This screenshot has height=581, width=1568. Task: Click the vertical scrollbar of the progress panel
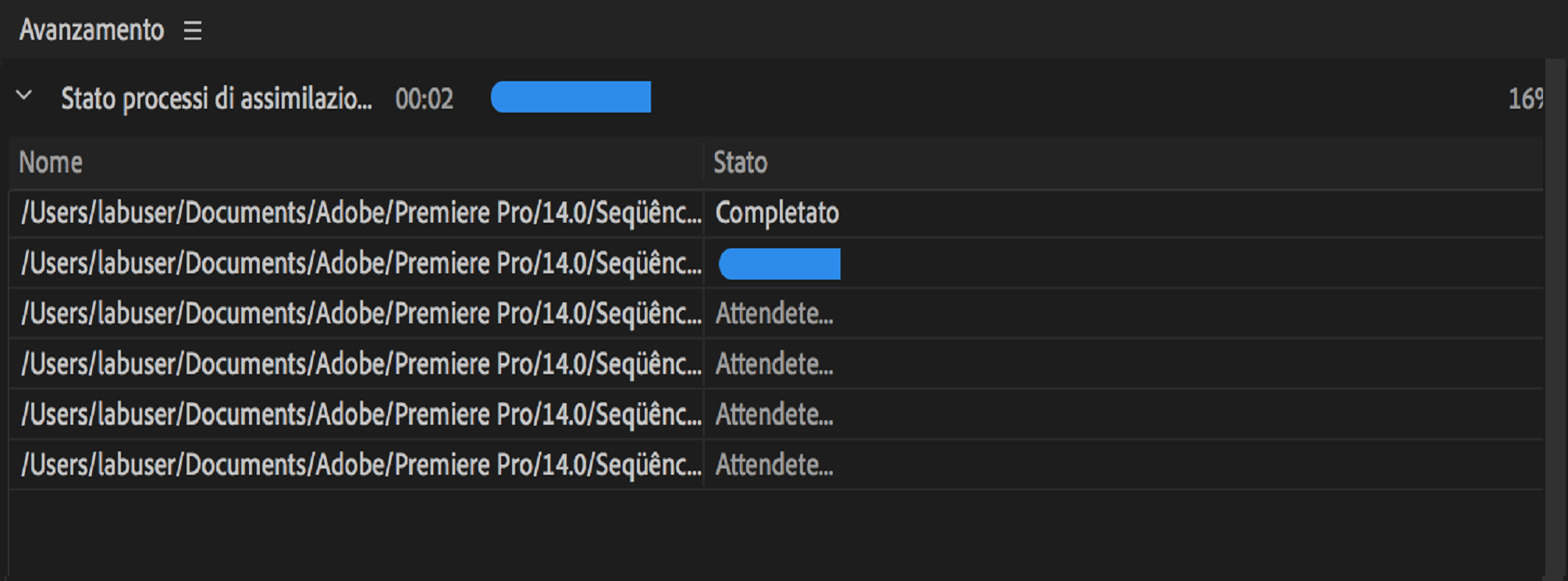pyautogui.click(x=1554, y=312)
